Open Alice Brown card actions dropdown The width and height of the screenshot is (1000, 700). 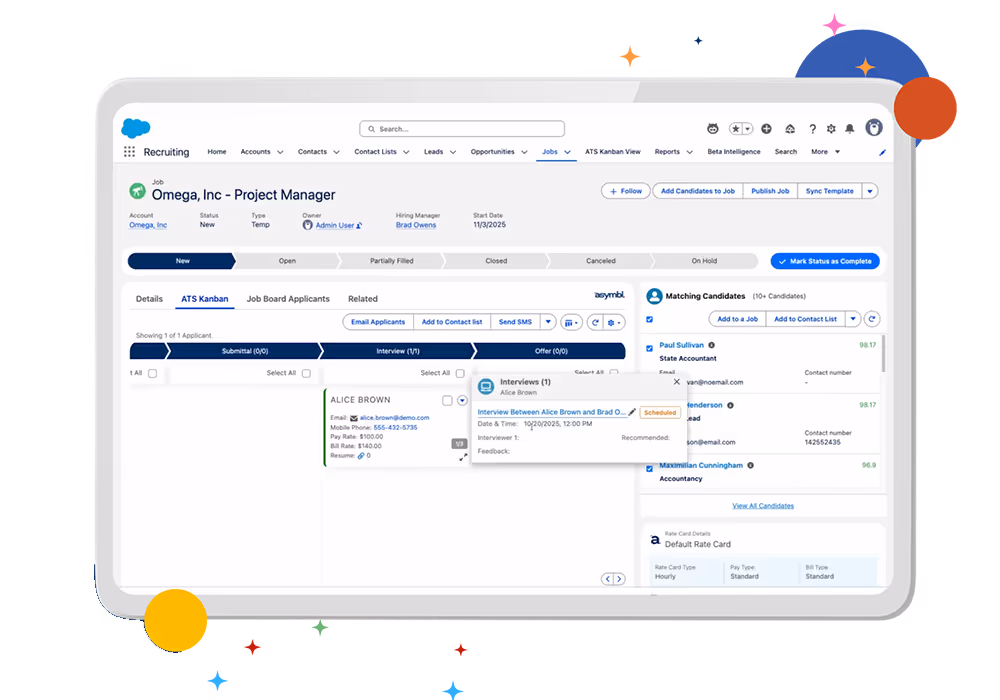pos(462,400)
